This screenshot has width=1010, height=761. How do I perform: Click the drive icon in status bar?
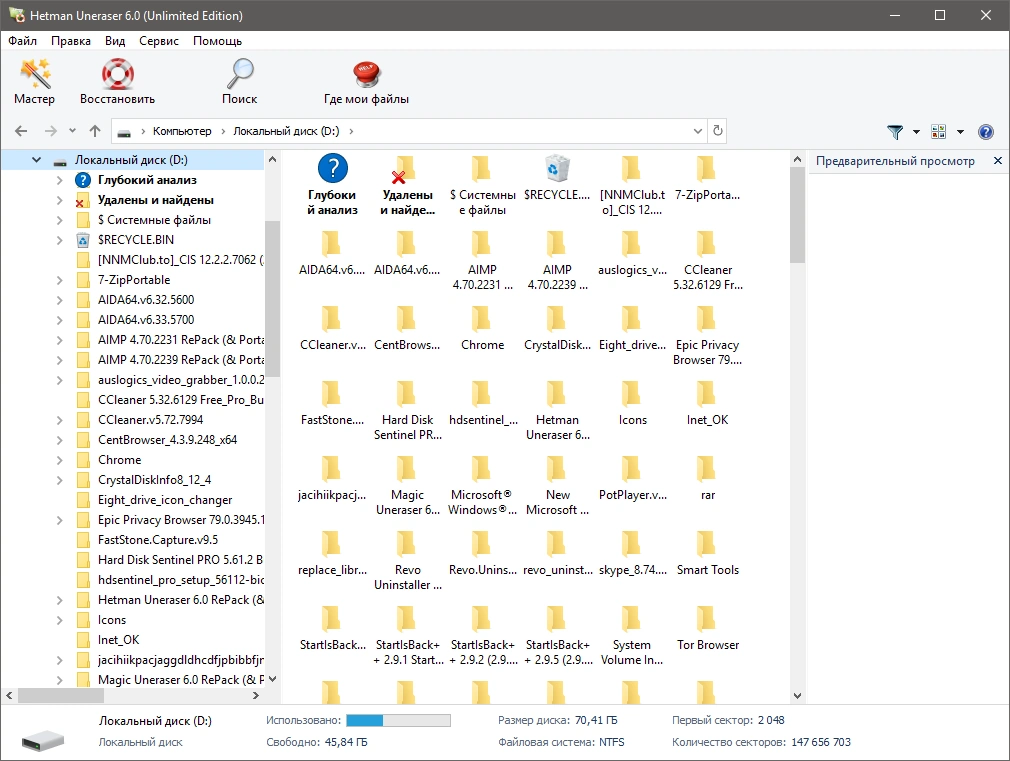point(43,740)
